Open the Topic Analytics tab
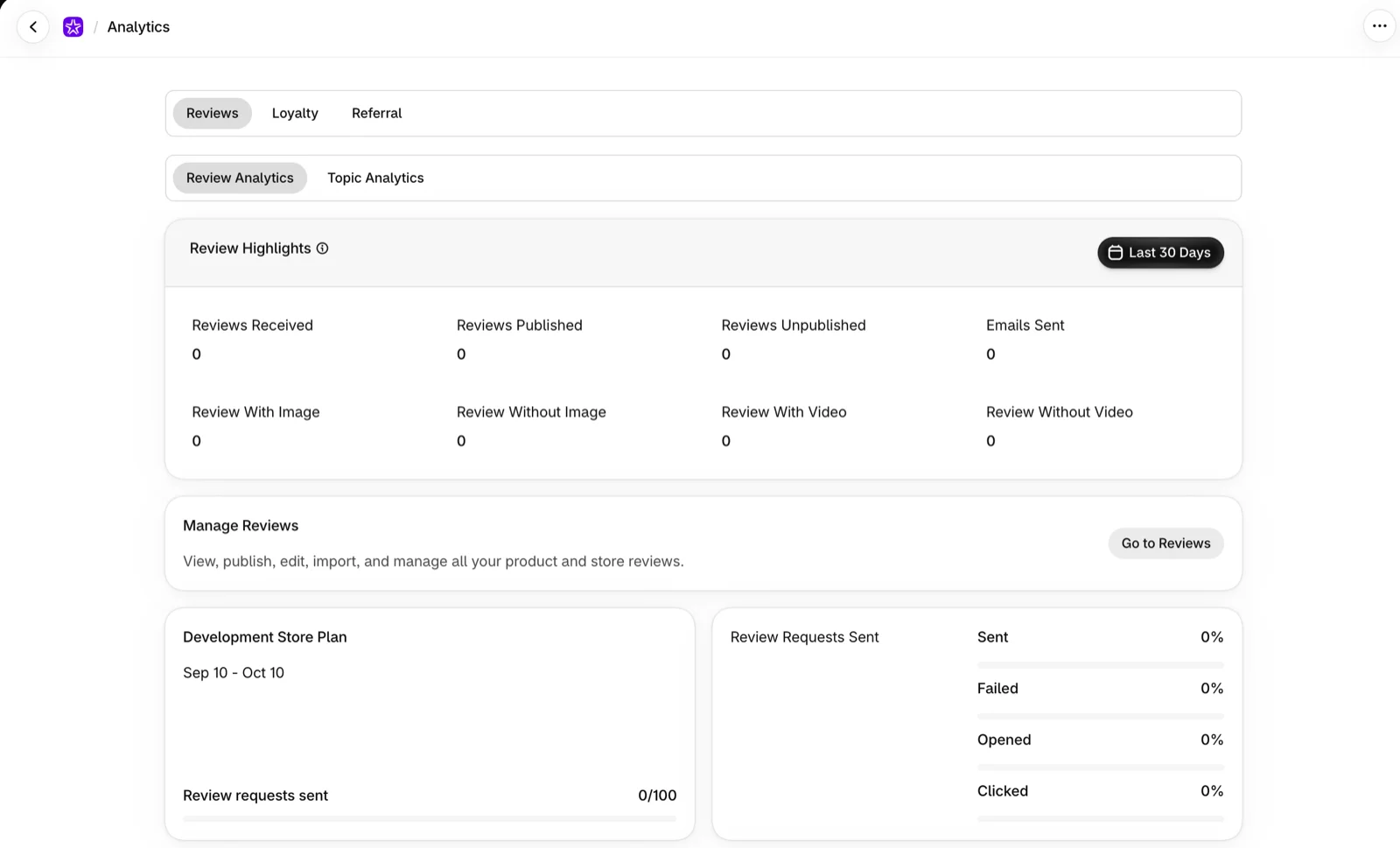 375,179
